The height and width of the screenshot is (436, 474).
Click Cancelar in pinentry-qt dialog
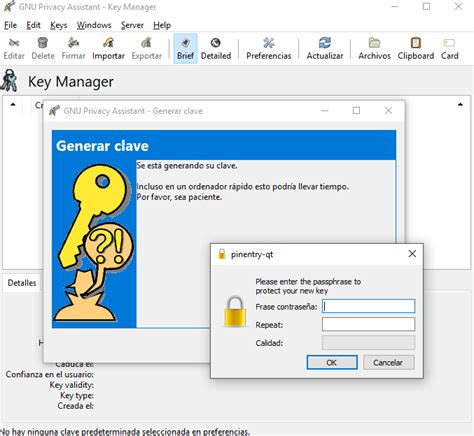388,362
